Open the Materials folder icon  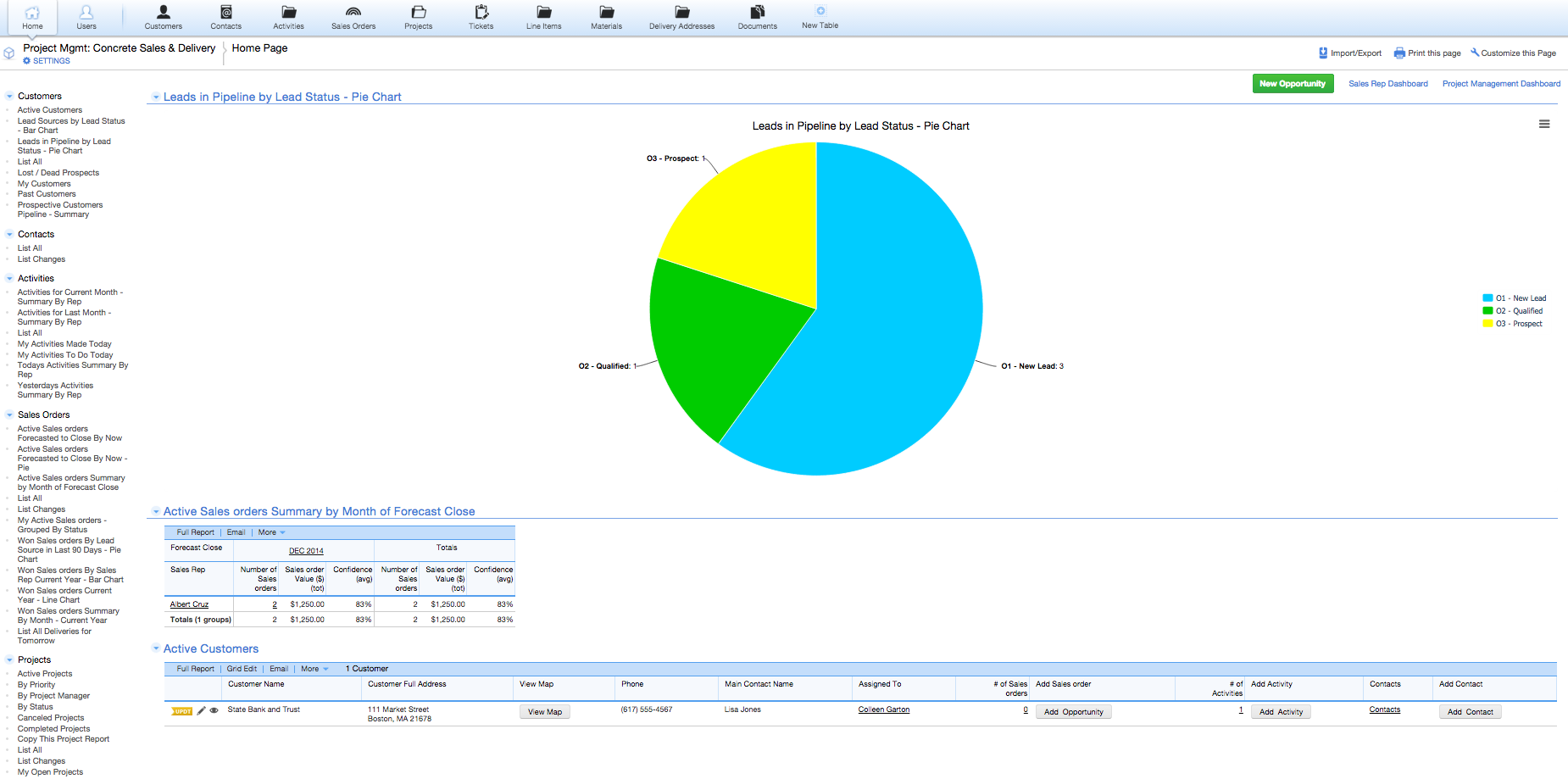coord(607,12)
